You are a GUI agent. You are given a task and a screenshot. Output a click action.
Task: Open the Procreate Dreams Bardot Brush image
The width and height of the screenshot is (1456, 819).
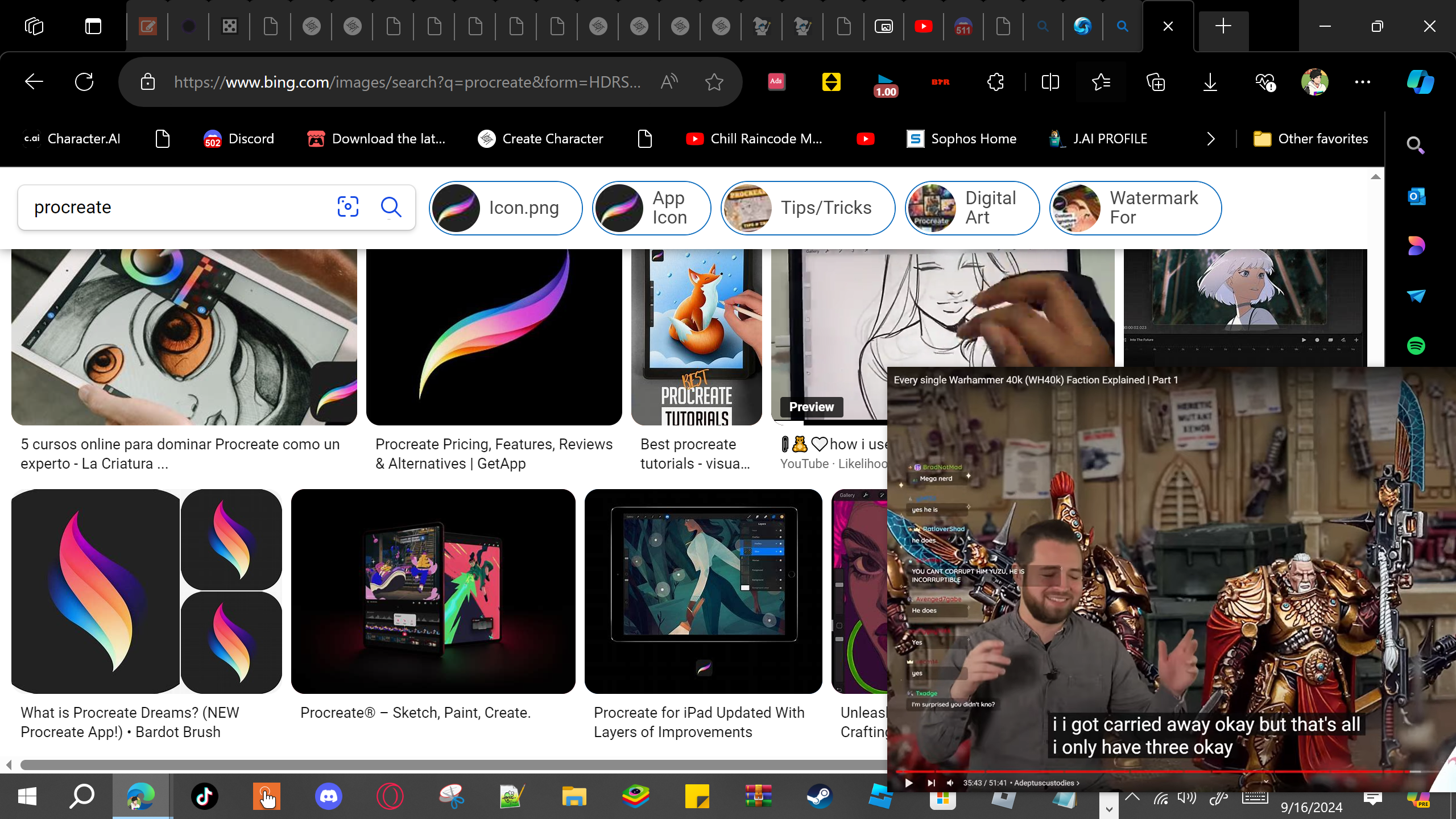(147, 591)
